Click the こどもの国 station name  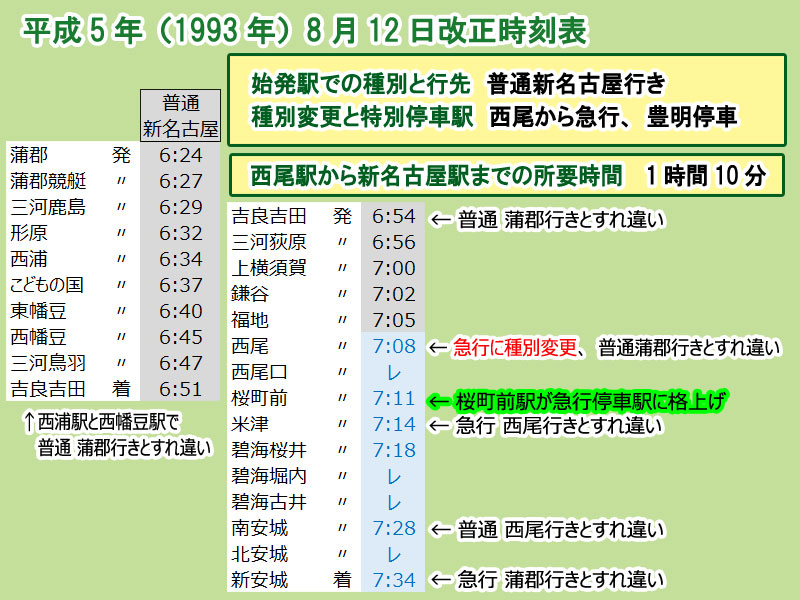[47, 285]
